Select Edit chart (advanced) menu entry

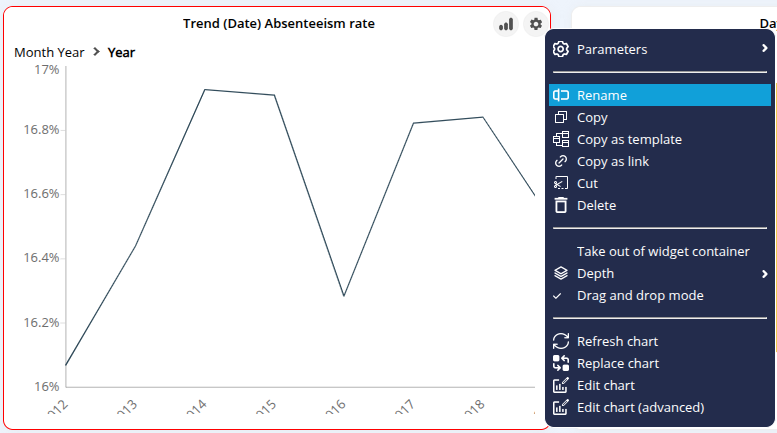(640, 407)
